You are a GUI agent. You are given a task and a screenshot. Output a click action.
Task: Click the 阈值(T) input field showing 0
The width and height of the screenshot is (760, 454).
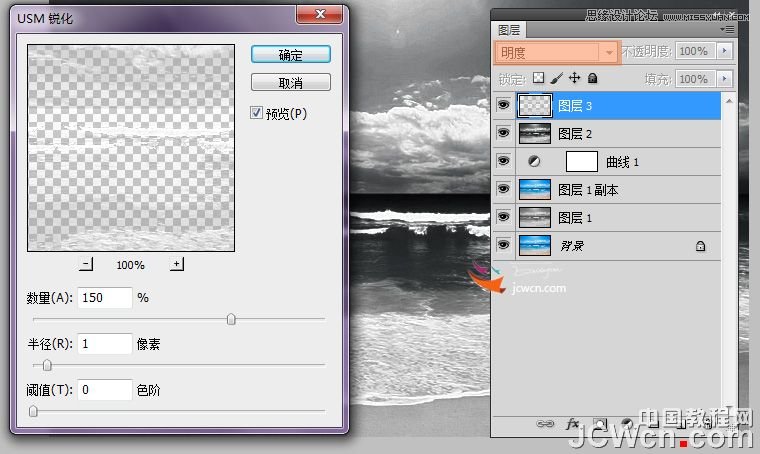point(105,390)
